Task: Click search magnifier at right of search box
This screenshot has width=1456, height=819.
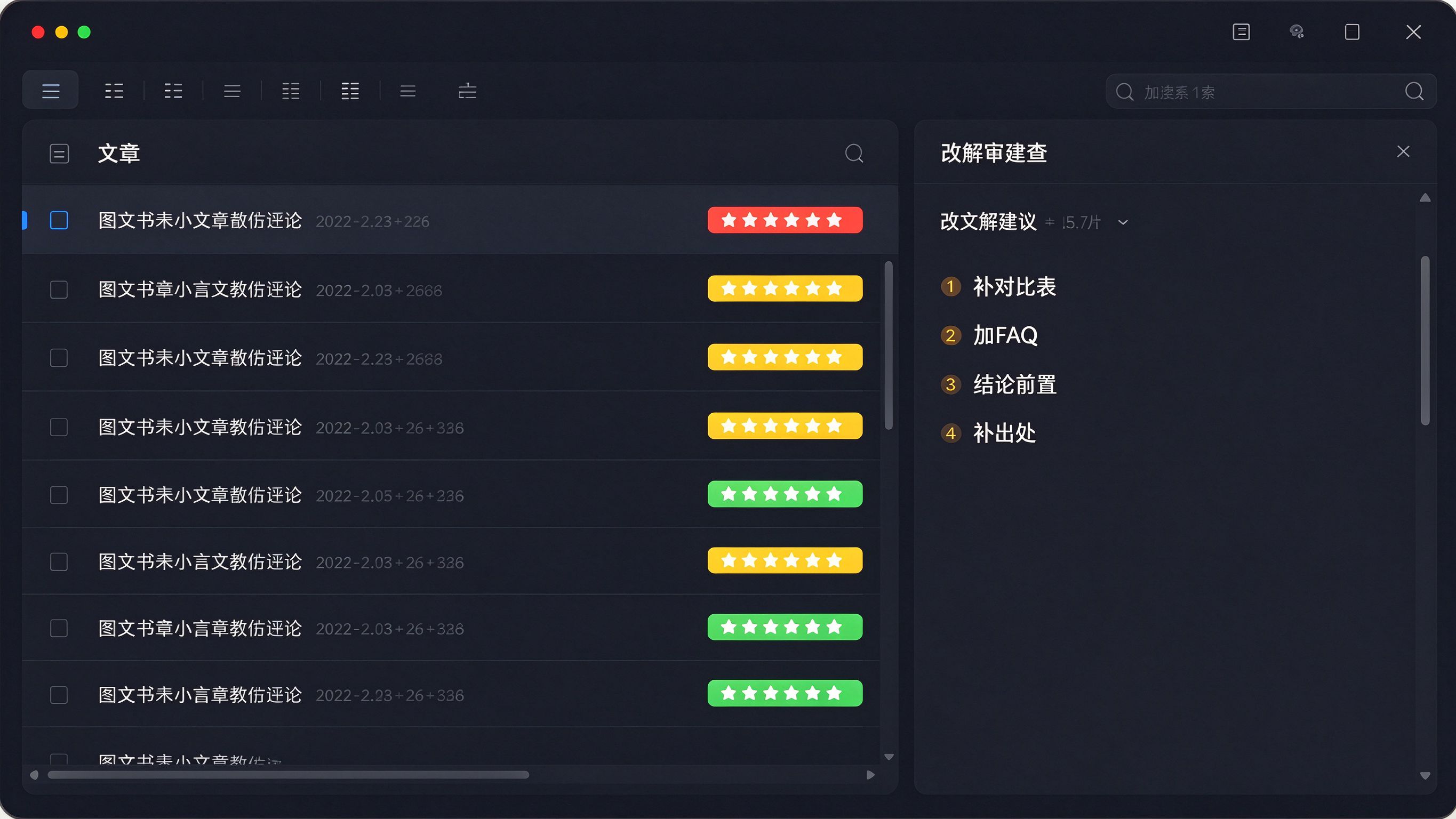Action: [x=1414, y=92]
